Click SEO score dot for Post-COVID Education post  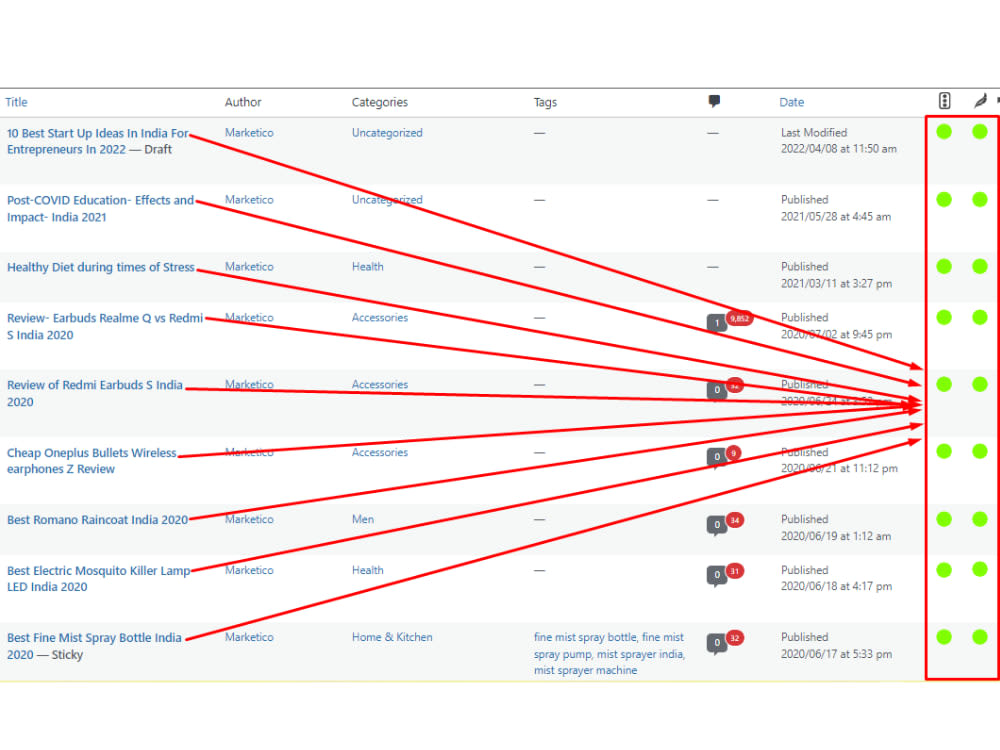pyautogui.click(x=944, y=200)
